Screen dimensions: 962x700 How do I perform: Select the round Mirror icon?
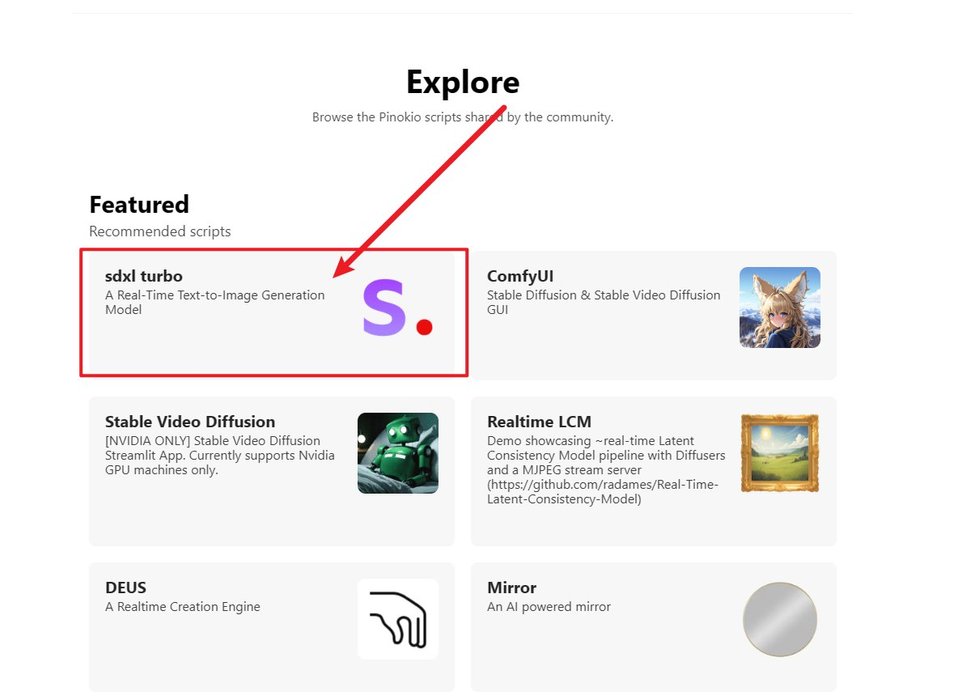779,620
